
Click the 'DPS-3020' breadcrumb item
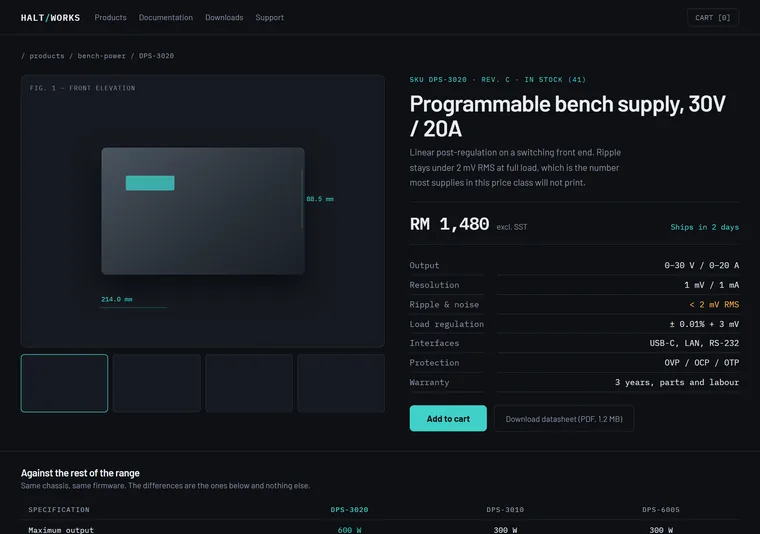[x=156, y=56]
